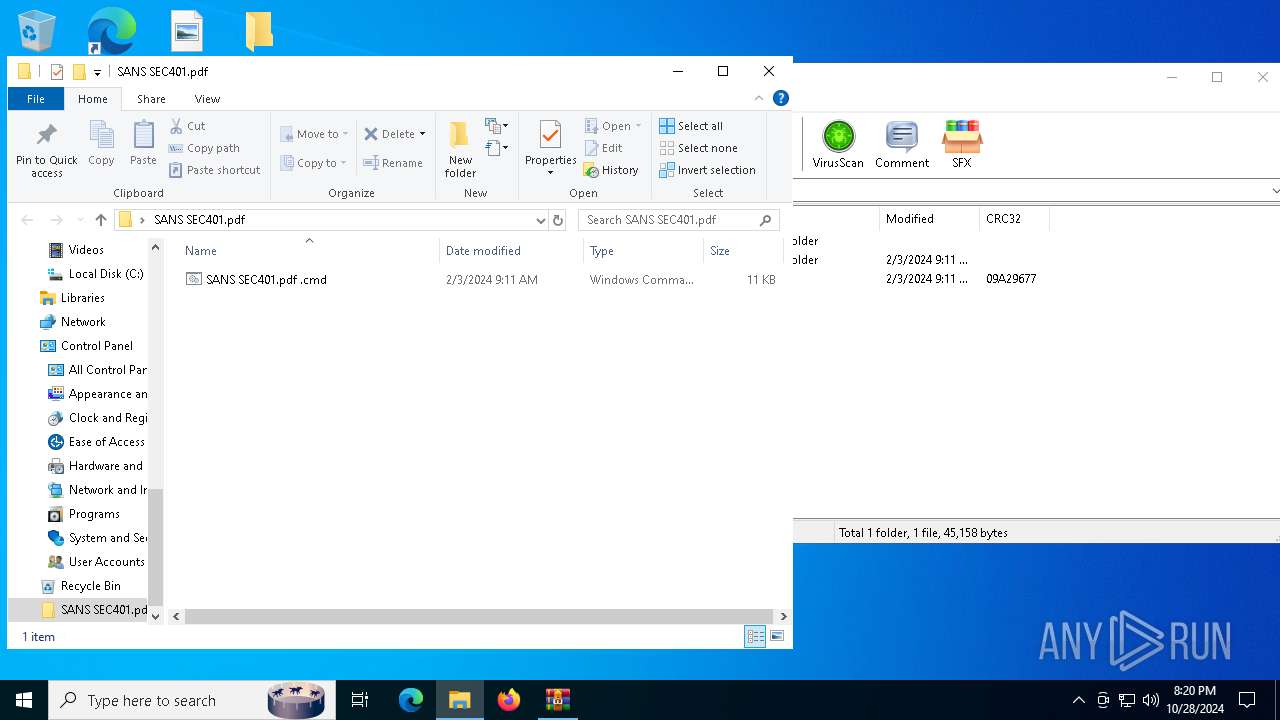Screen dimensions: 1280x720
Task: Select Programs in navigation tree
Action: 94,514
